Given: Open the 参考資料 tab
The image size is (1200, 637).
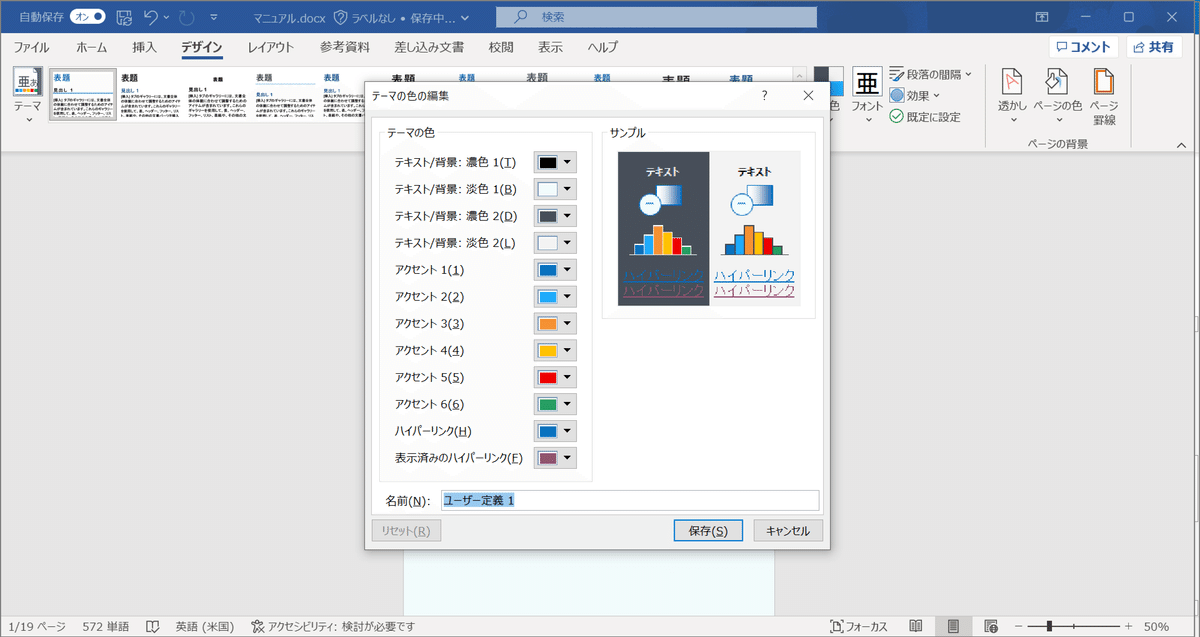Looking at the screenshot, I should point(345,47).
